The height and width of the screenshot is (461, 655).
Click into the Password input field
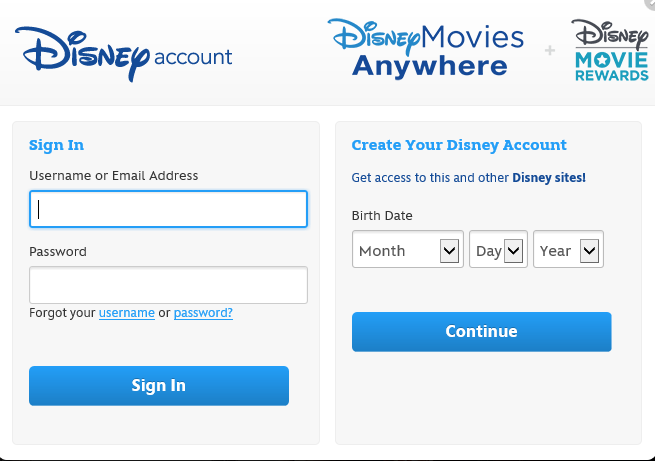(168, 285)
